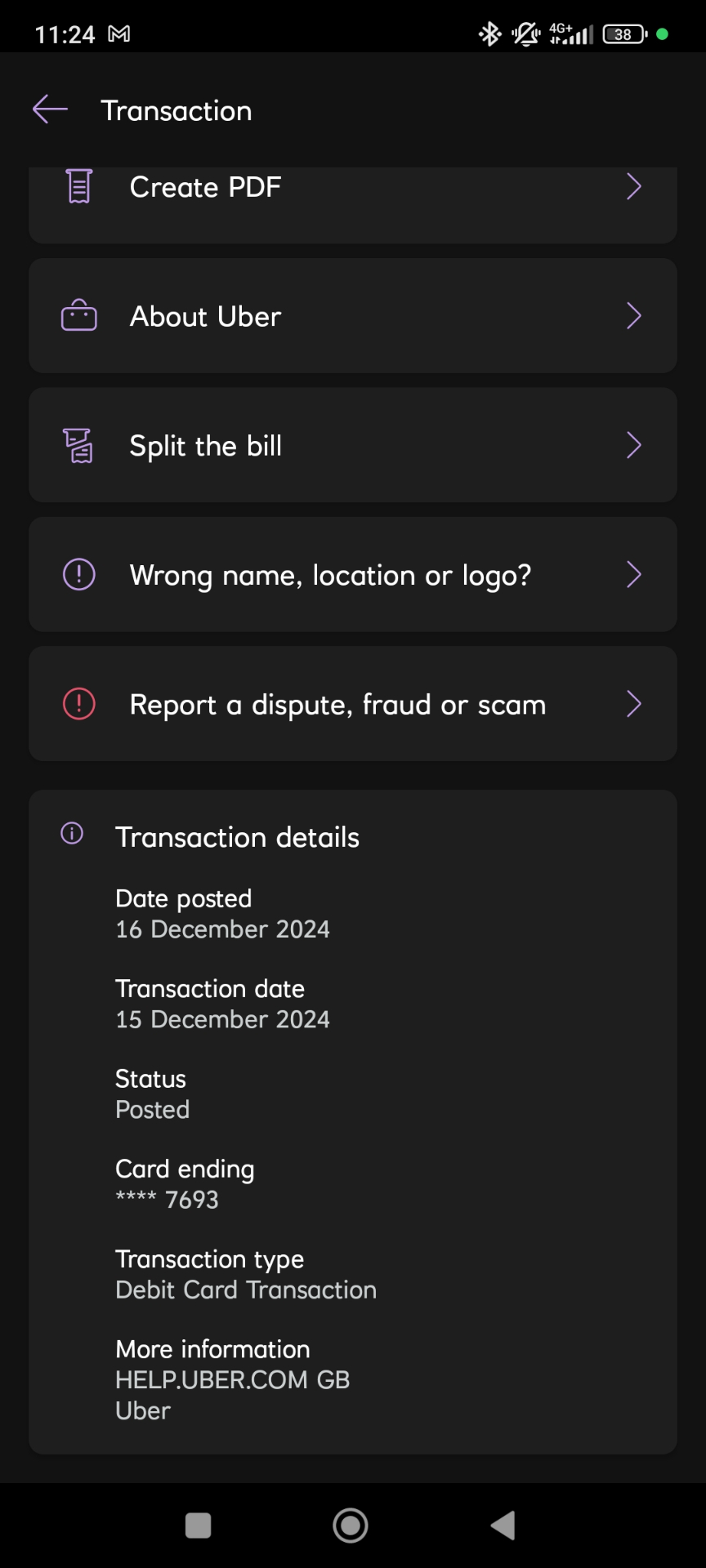This screenshot has width=706, height=1568.
Task: Open the About Uber menu item
Action: click(206, 316)
